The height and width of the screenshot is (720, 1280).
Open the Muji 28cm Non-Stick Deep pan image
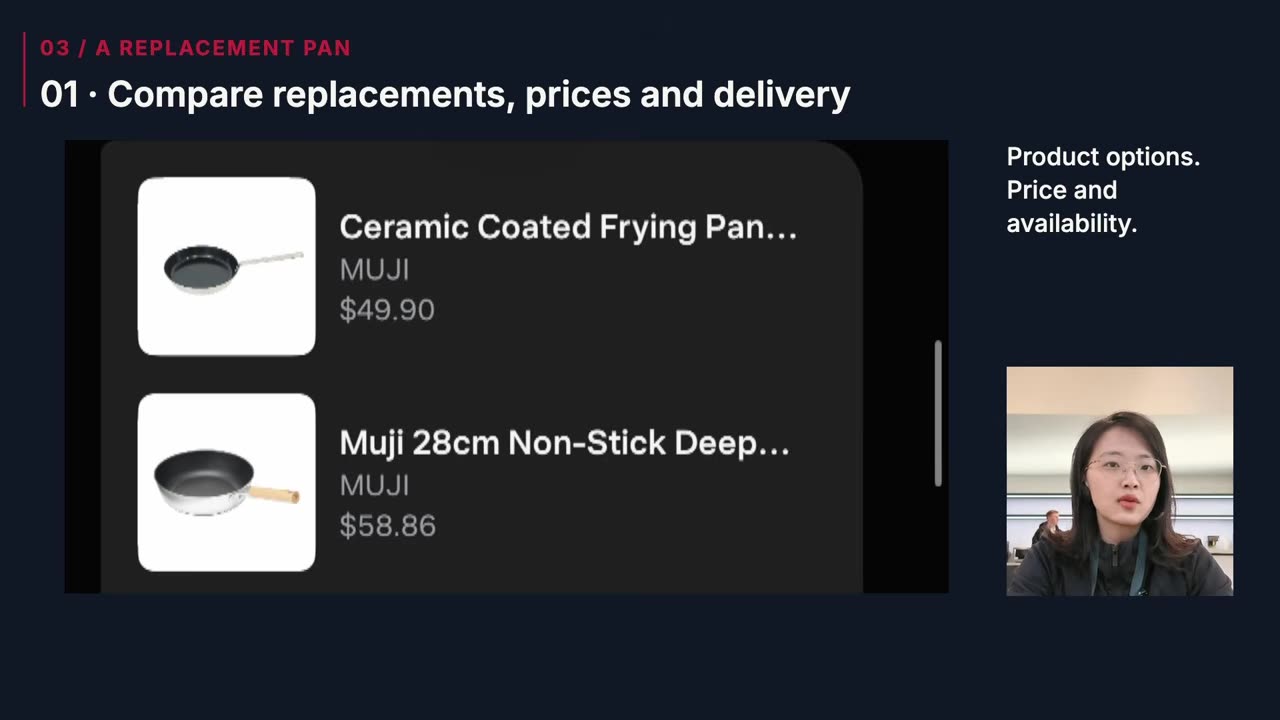tap(226, 482)
